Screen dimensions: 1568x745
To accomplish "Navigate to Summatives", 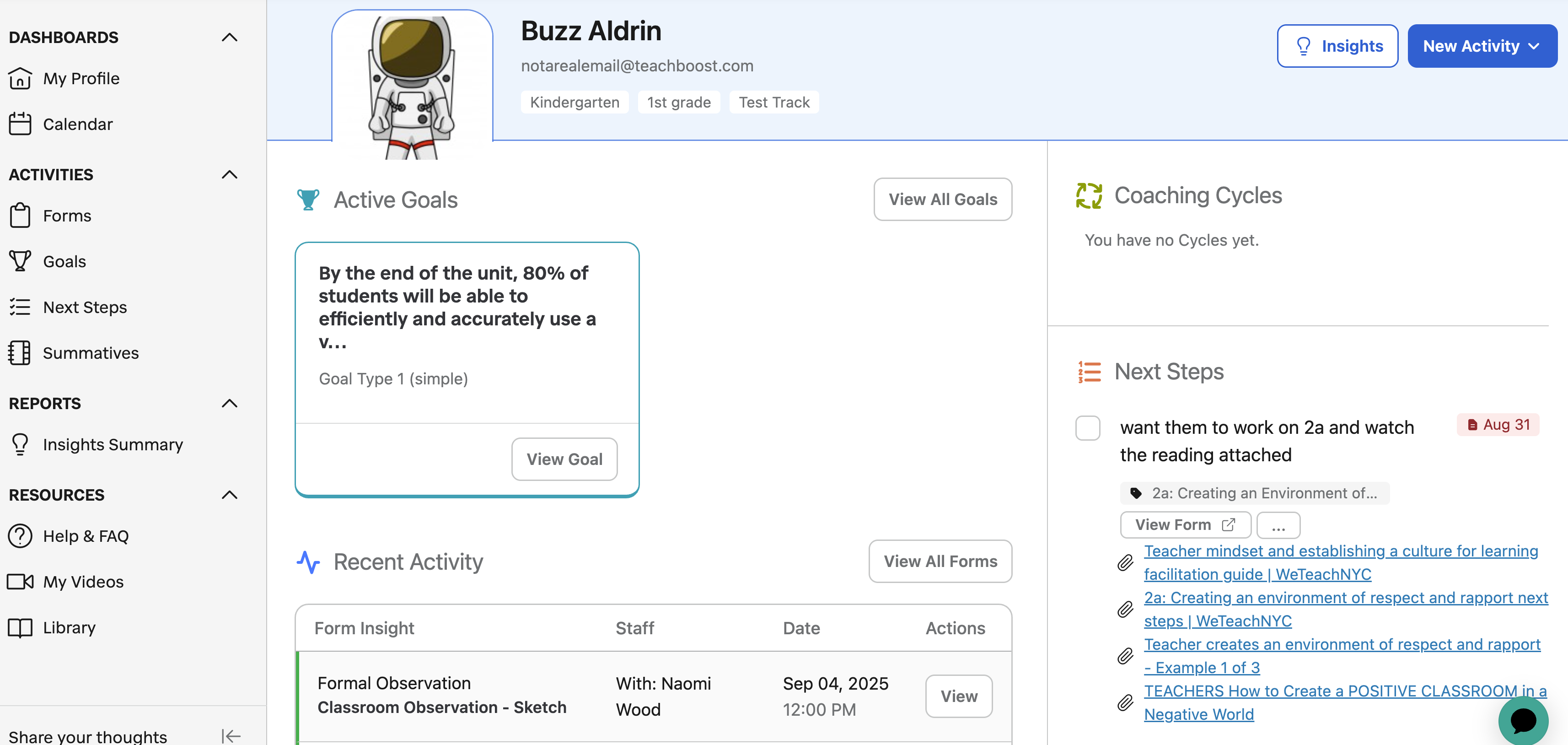I will pyautogui.click(x=91, y=353).
